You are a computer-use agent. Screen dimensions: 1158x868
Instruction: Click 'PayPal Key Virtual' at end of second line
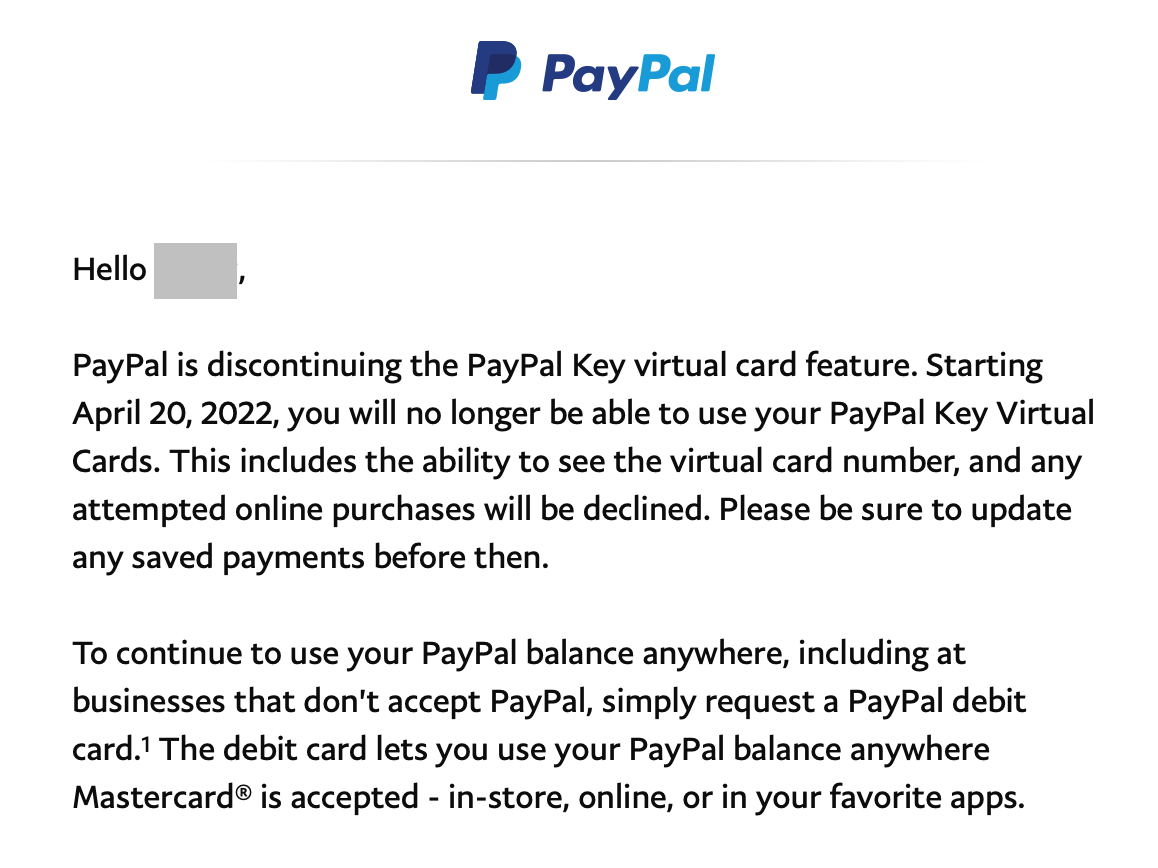(962, 414)
